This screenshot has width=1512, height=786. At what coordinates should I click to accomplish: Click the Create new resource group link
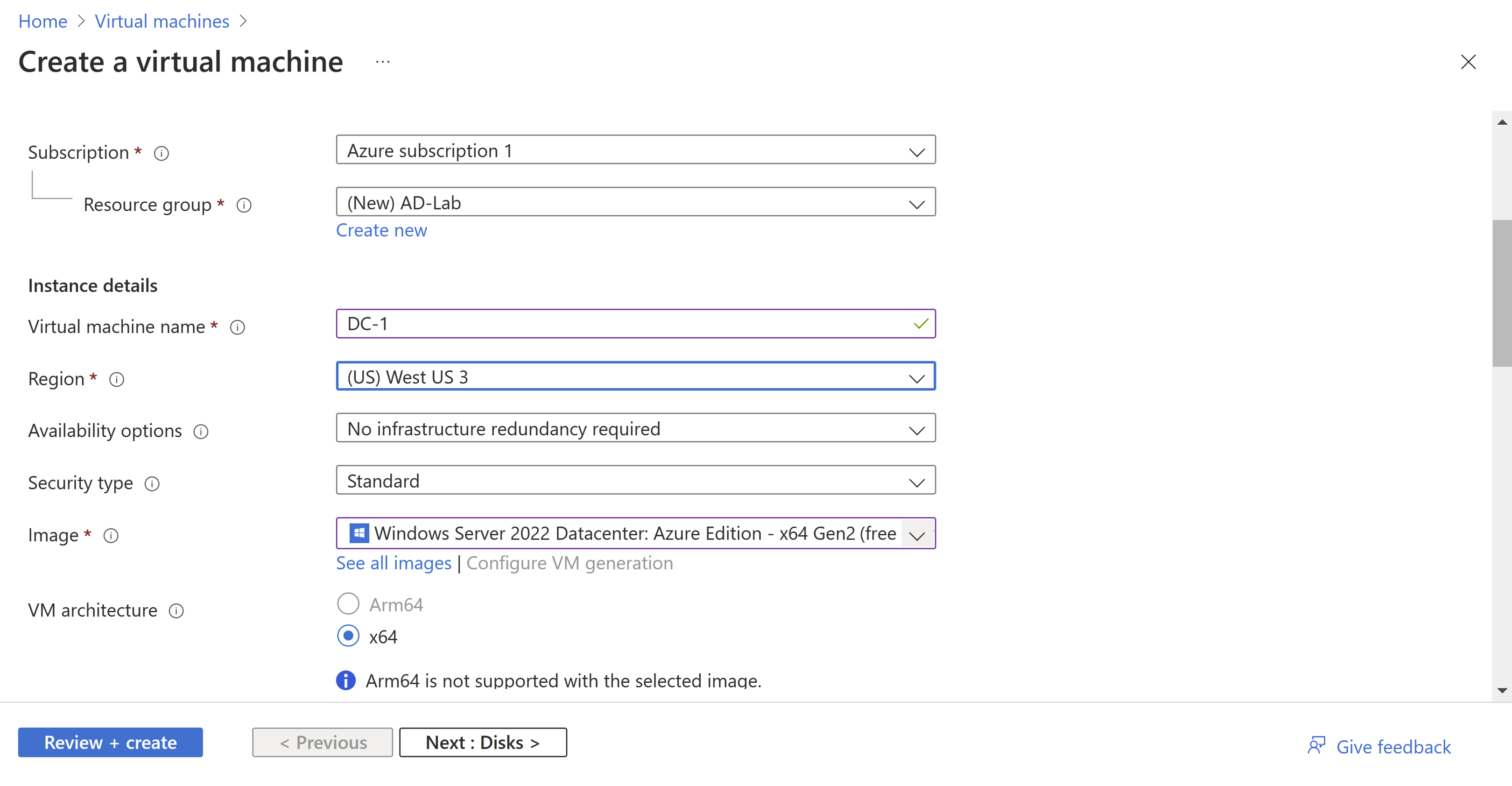(381, 230)
